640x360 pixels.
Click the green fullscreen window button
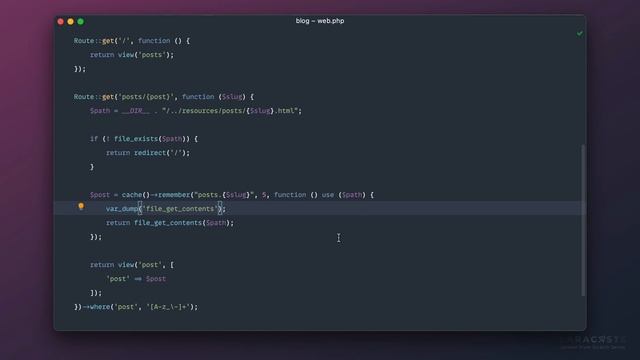click(x=81, y=21)
